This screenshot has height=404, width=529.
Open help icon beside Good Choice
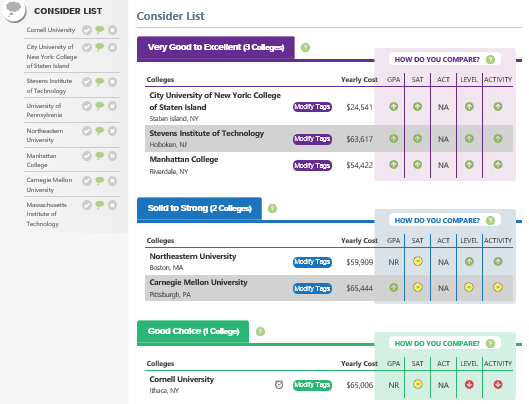(260, 331)
